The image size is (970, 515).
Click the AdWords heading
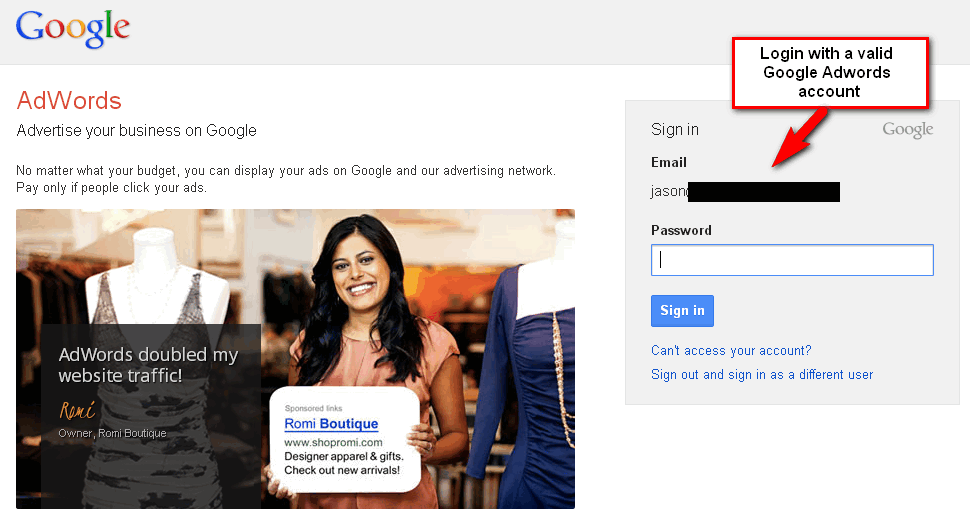(x=69, y=100)
